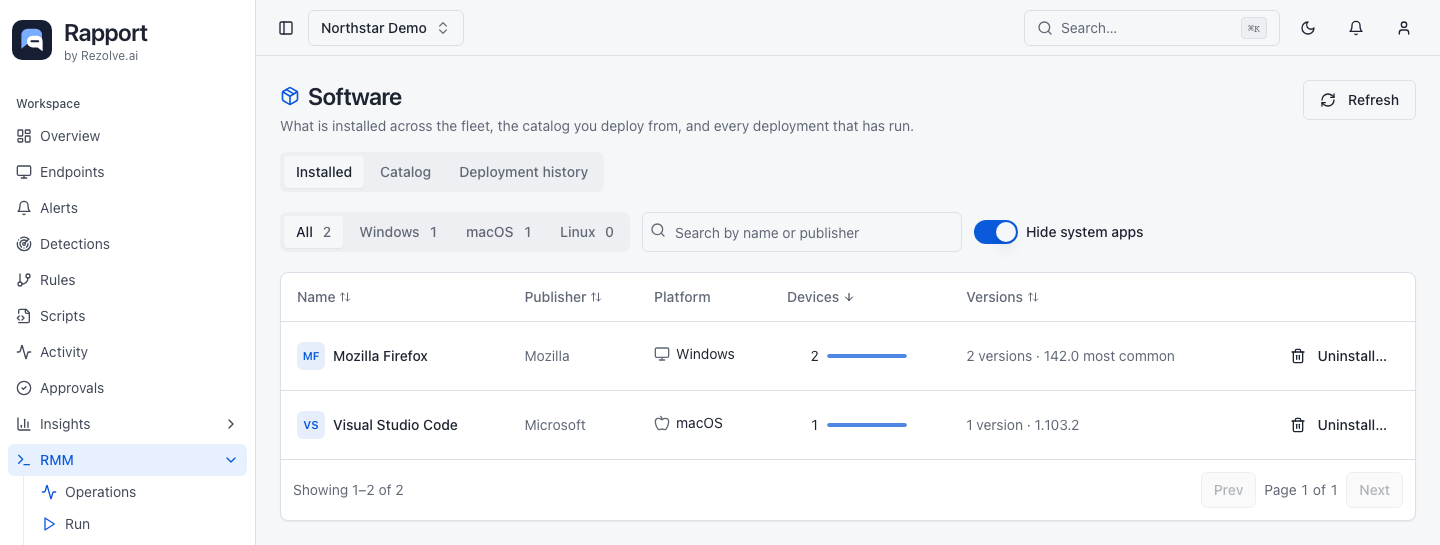Image resolution: width=1440 pixels, height=545 pixels.
Task: Click the Detections radar icon
Action: click(24, 244)
